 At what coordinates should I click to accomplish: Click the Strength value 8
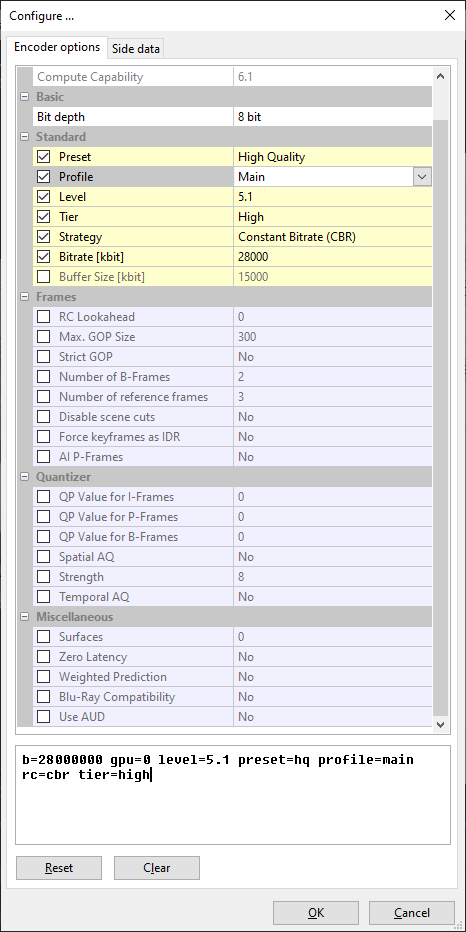(x=333, y=577)
